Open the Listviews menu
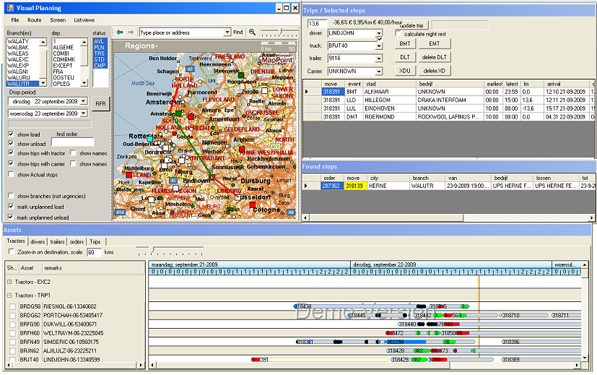The width and height of the screenshot is (597, 375). click(x=84, y=20)
